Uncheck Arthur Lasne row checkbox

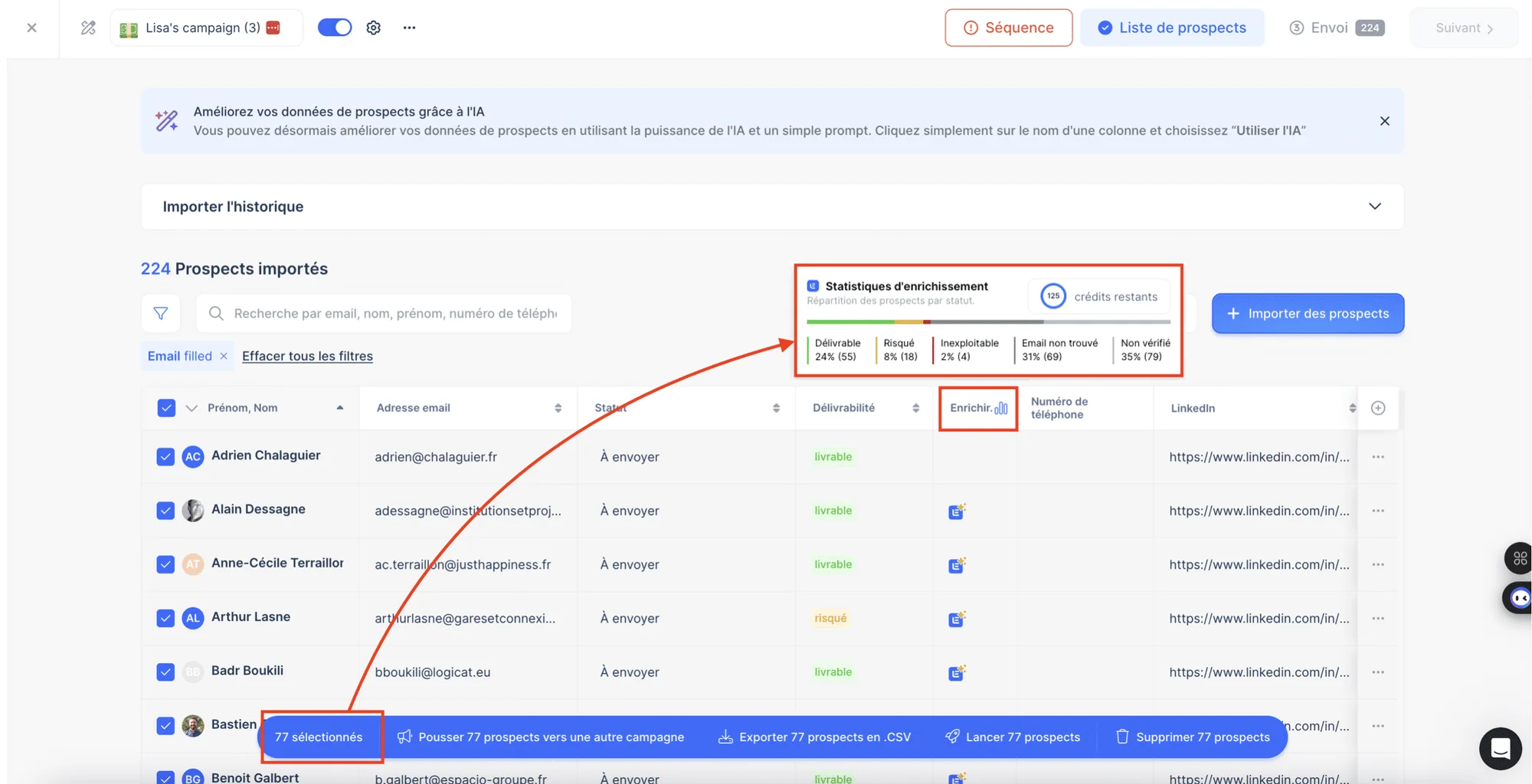[x=165, y=618]
